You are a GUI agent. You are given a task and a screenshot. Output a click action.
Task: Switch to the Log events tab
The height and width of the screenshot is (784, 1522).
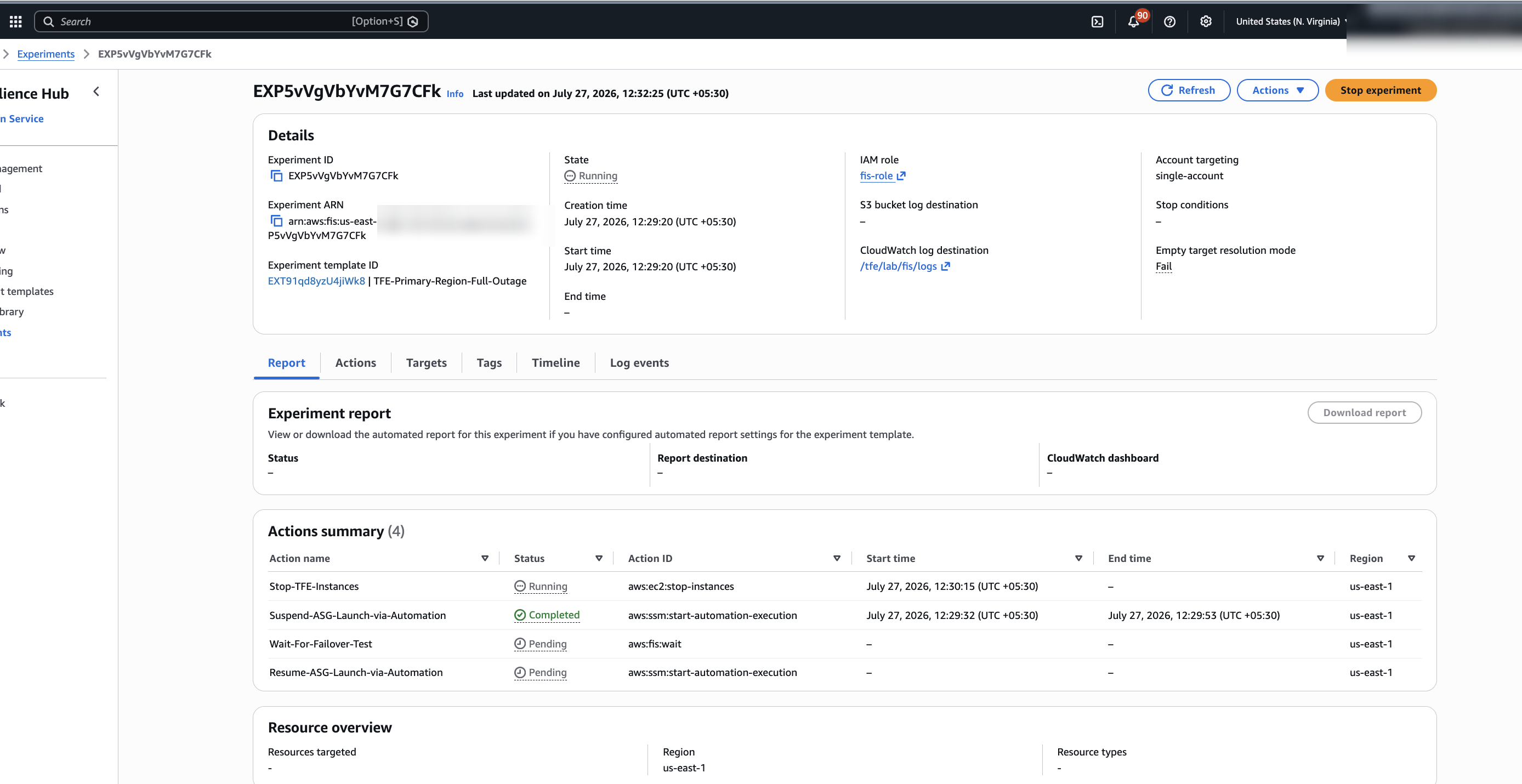pyautogui.click(x=639, y=363)
